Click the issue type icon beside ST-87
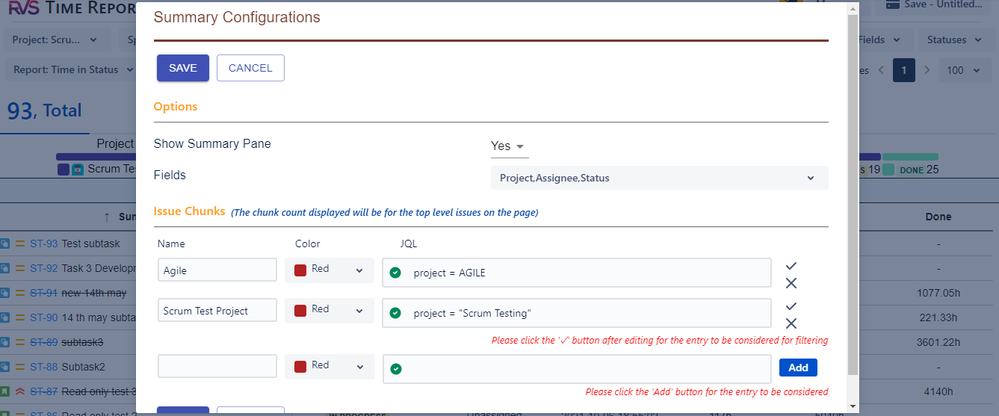This screenshot has width=999, height=416. tap(4, 391)
